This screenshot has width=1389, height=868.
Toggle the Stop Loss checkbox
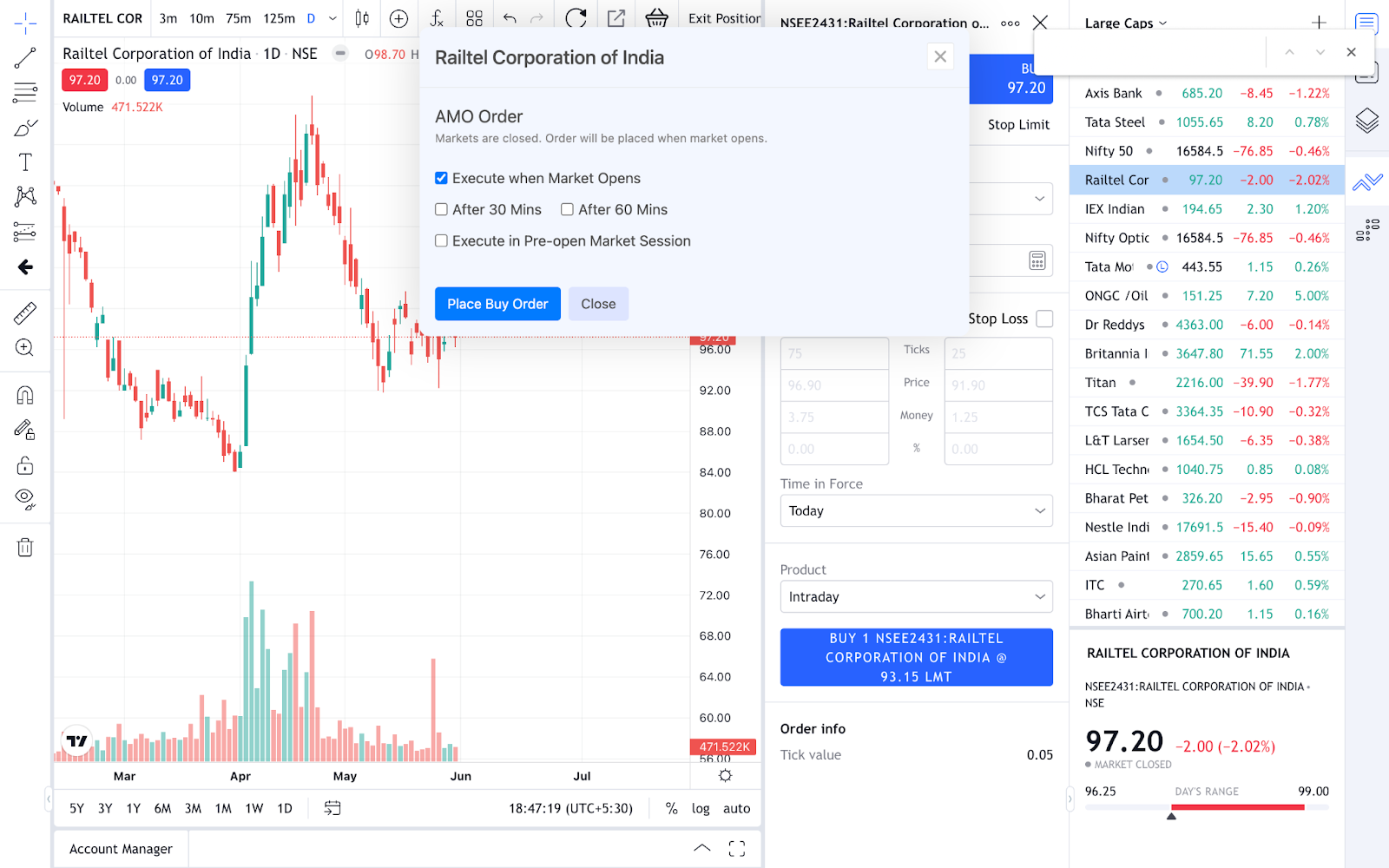[1045, 319]
